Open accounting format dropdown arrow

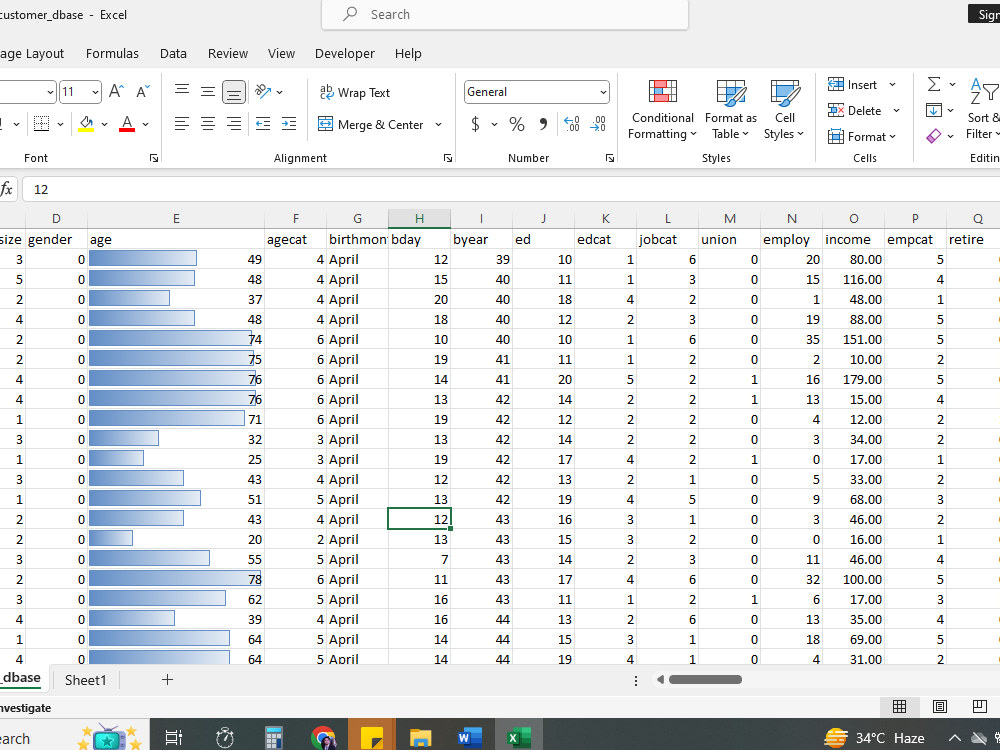[494, 124]
